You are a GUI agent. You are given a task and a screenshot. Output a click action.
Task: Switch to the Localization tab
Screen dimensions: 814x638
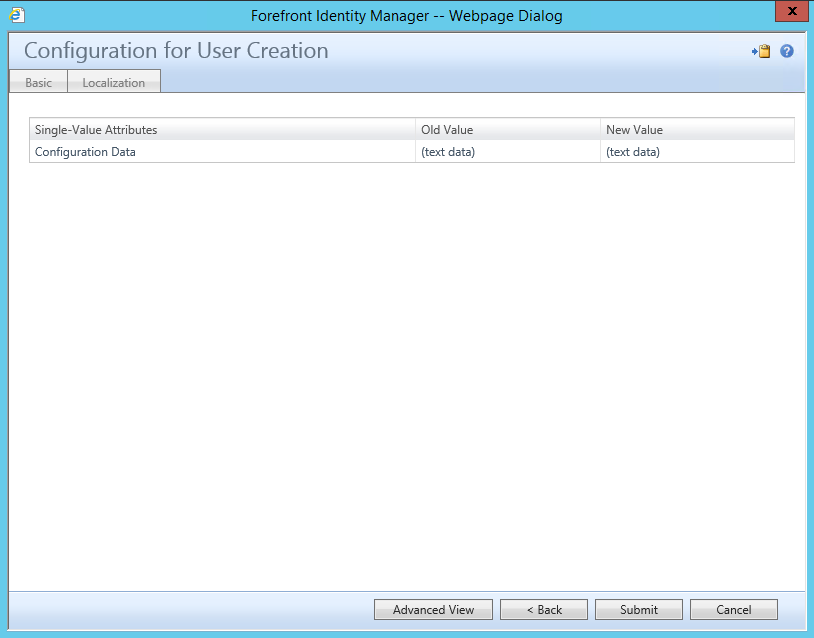(x=114, y=83)
